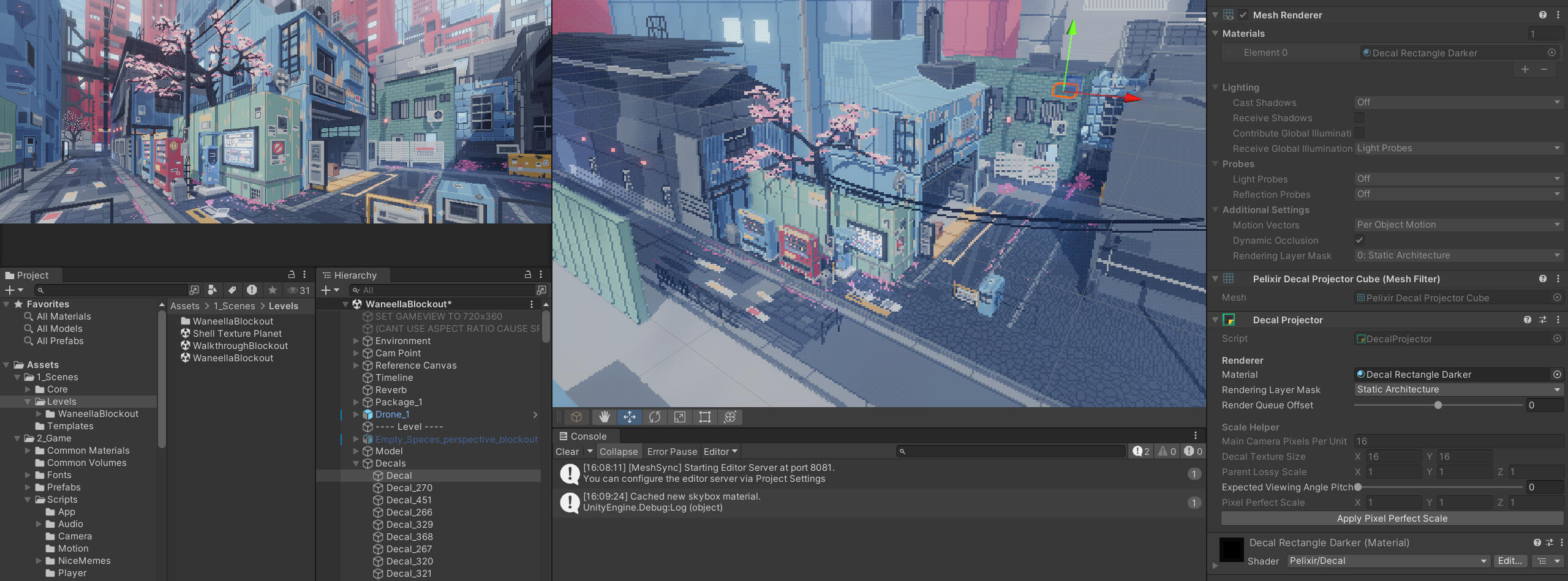
Task: Expand the Package_1 hierarchy item
Action: coord(357,402)
